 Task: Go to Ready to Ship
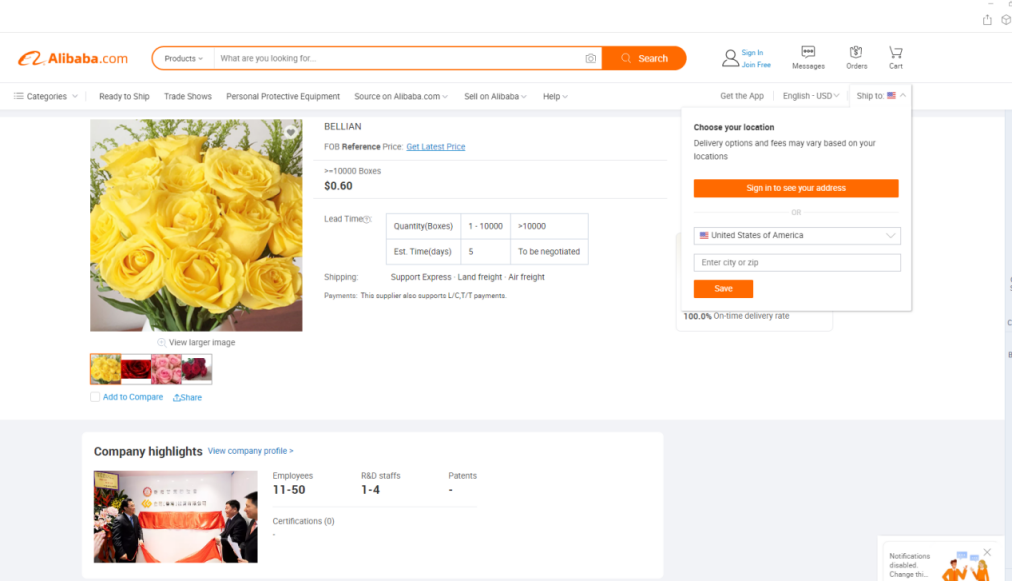coord(124,97)
